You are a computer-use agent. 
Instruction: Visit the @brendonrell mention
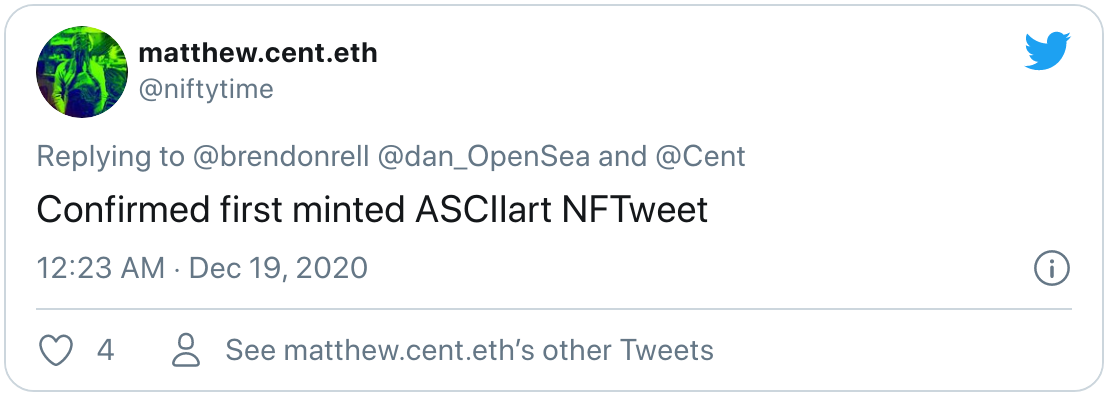[x=281, y=156]
